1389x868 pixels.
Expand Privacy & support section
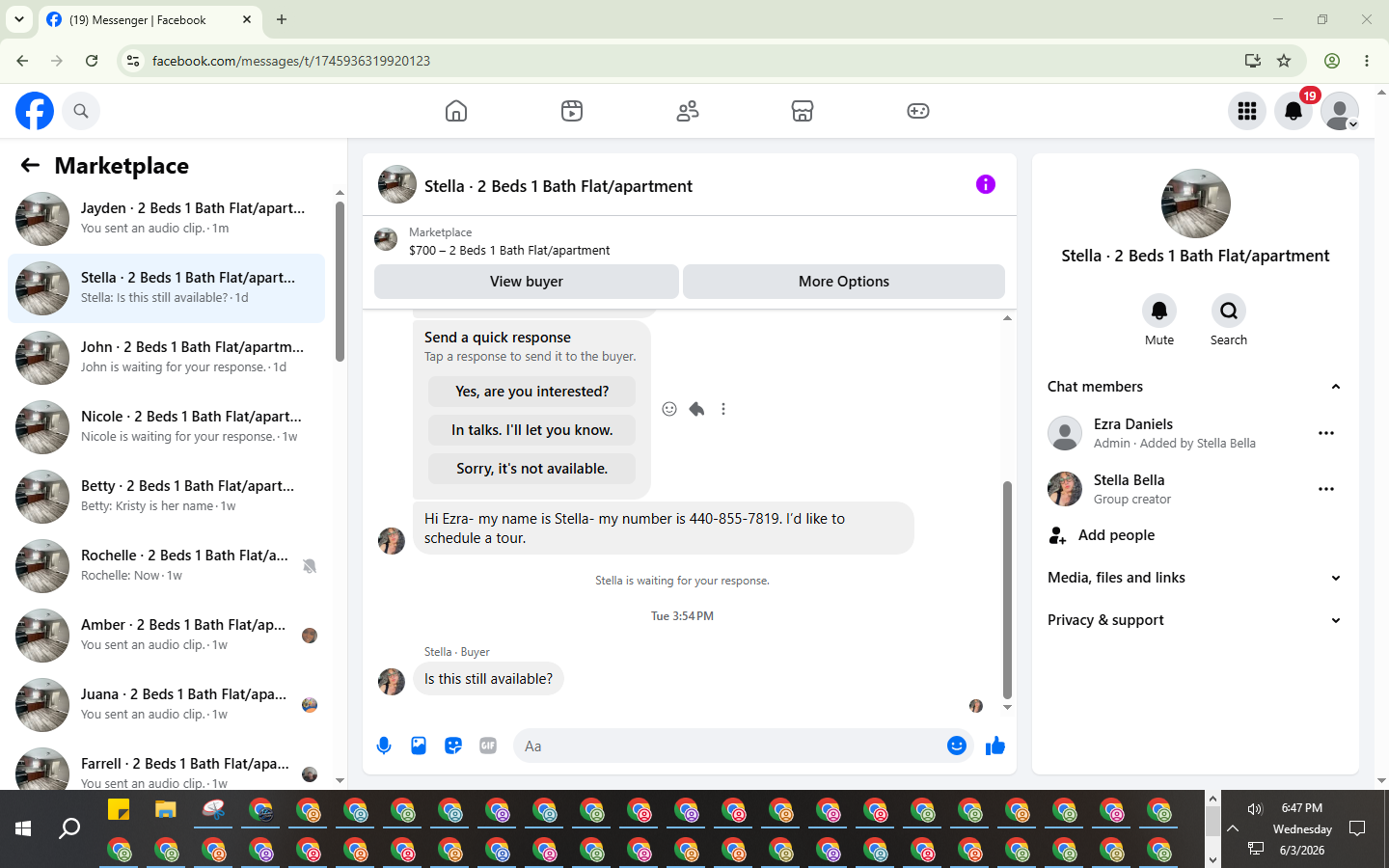tap(1196, 620)
